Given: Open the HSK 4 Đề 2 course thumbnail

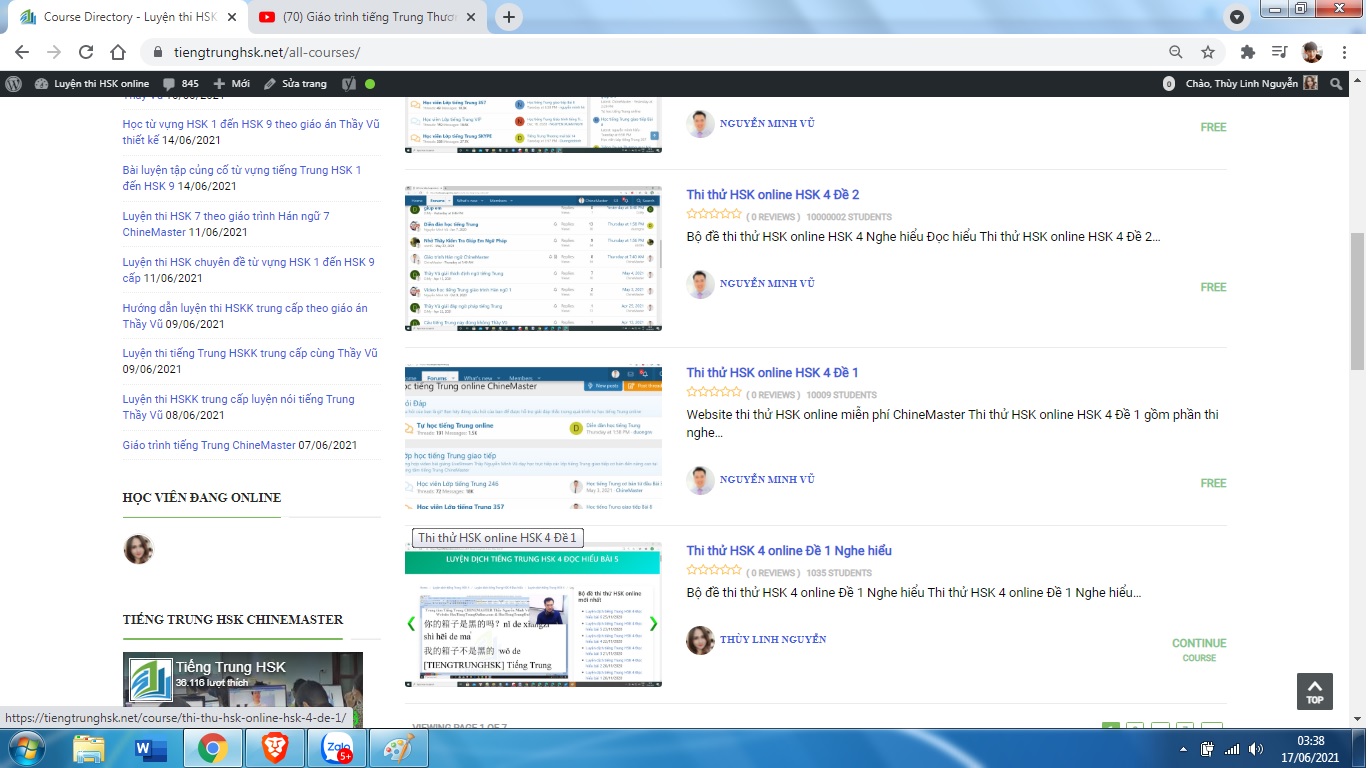Looking at the screenshot, I should pyautogui.click(x=533, y=258).
